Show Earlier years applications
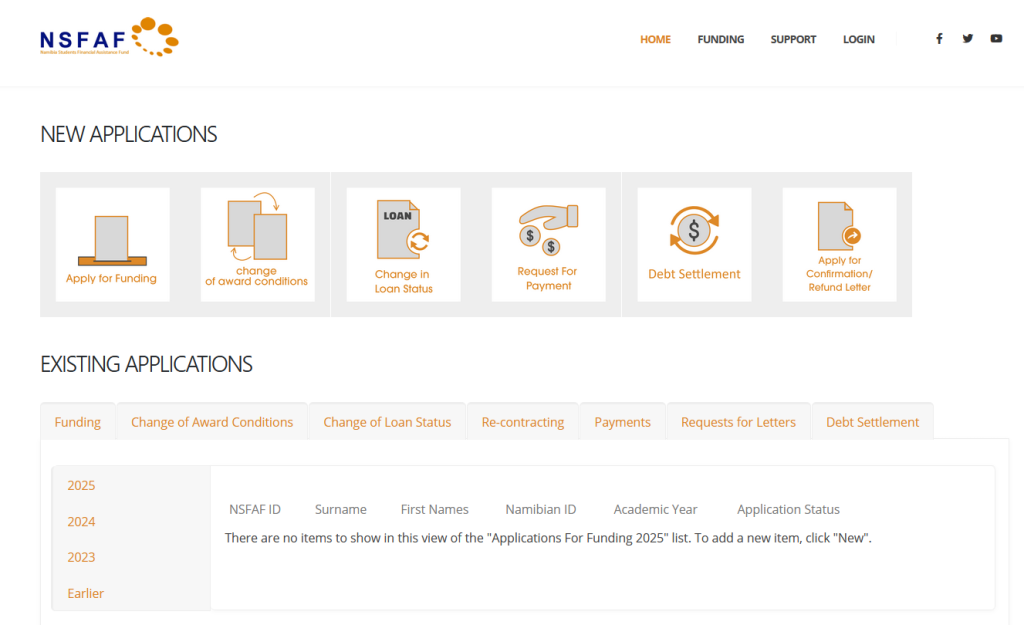 tap(85, 593)
